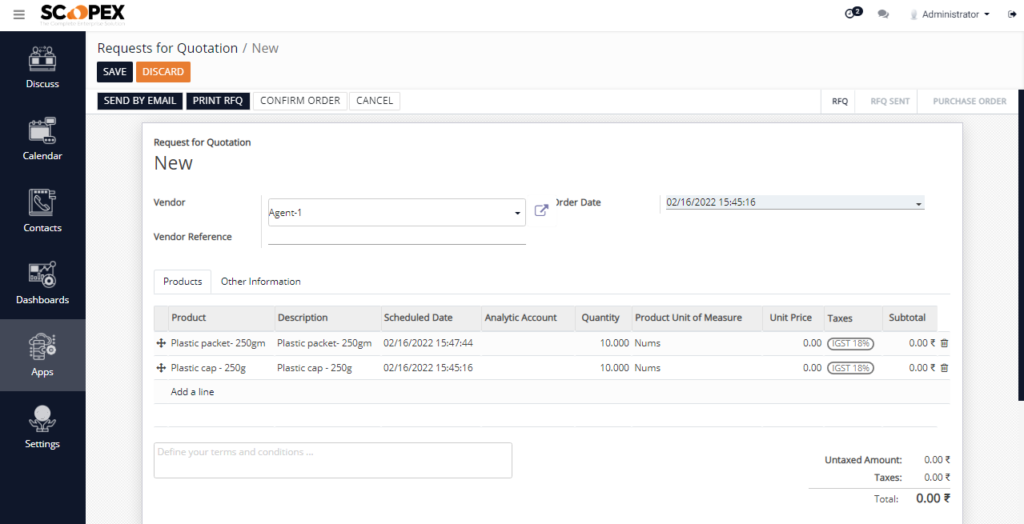Click Product Unit of Measure column header
1024x524 pixels.
click(x=696, y=318)
